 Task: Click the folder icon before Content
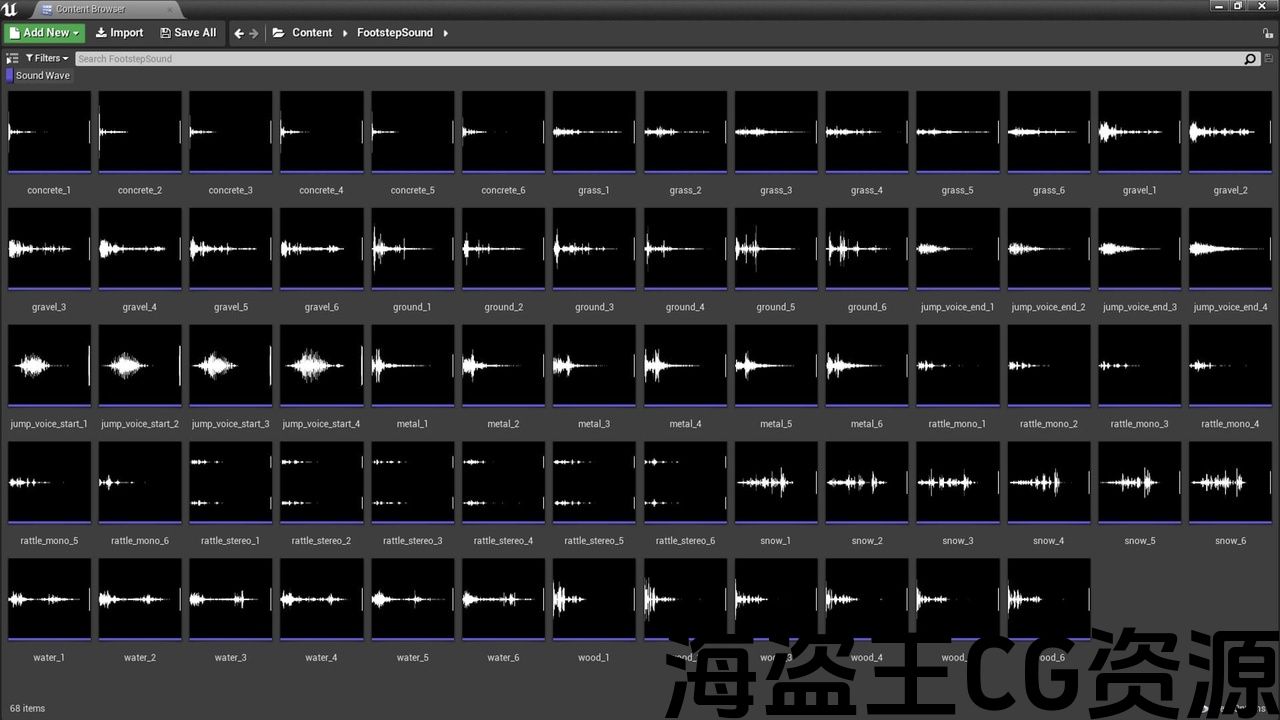(x=278, y=33)
